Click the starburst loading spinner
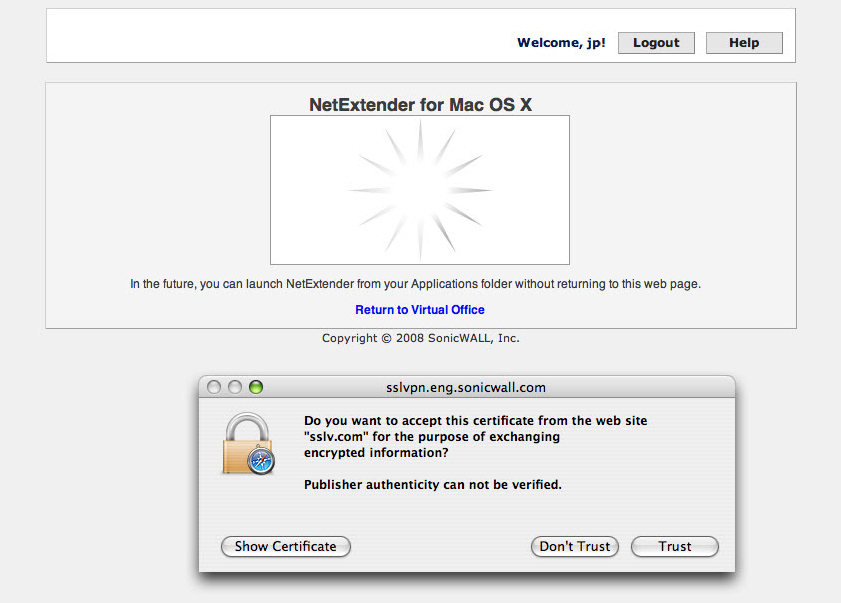 pyautogui.click(x=420, y=190)
